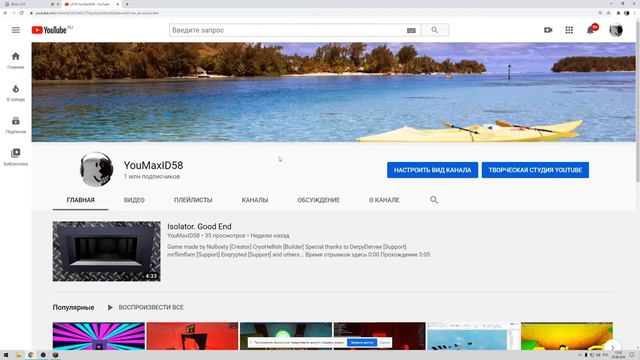This screenshot has height=360, width=640.
Task: Open File Explorer from the taskbar
Action: pyautogui.click(x=18, y=355)
